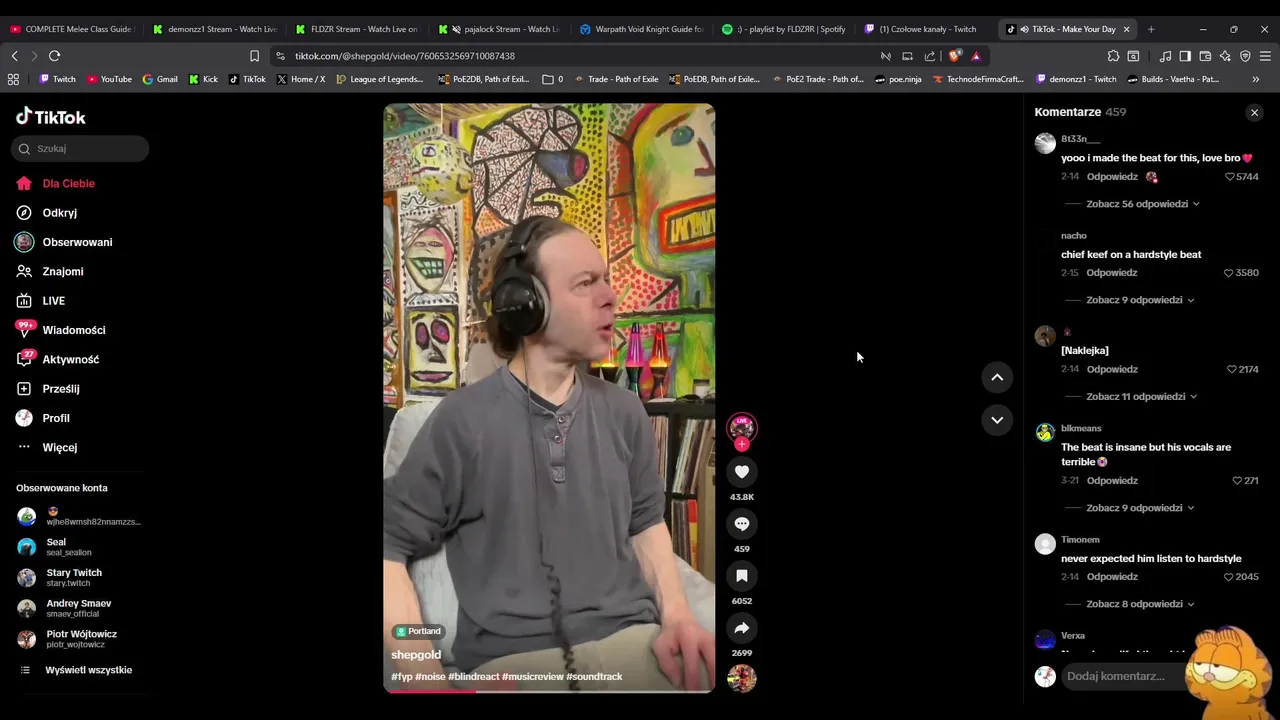The width and height of the screenshot is (1280, 720).
Task: Click the Portland location tag
Action: point(418,631)
